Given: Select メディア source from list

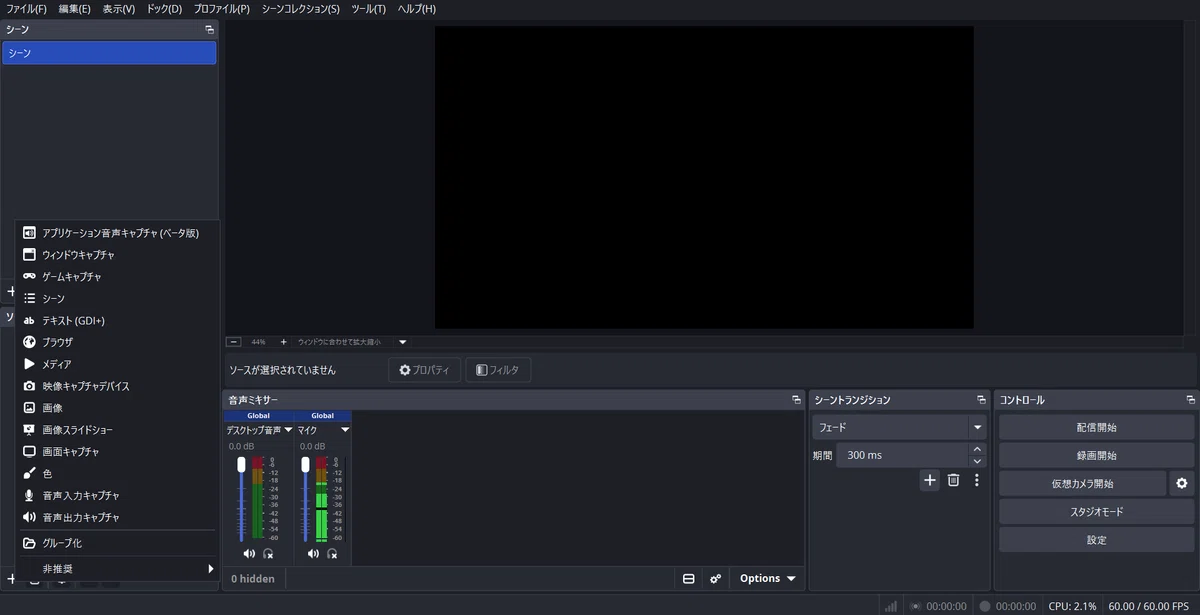Looking at the screenshot, I should 117,364.
